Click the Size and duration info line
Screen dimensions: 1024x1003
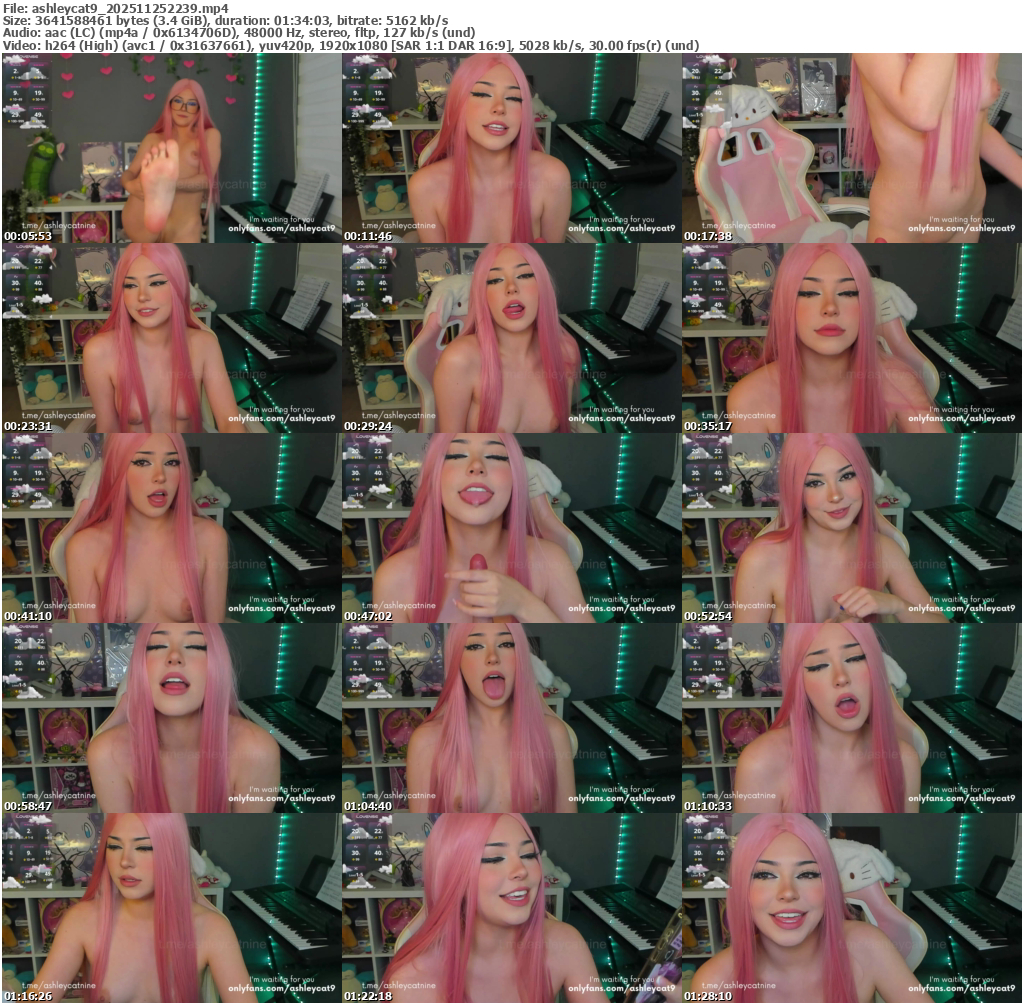pyautogui.click(x=225, y=20)
